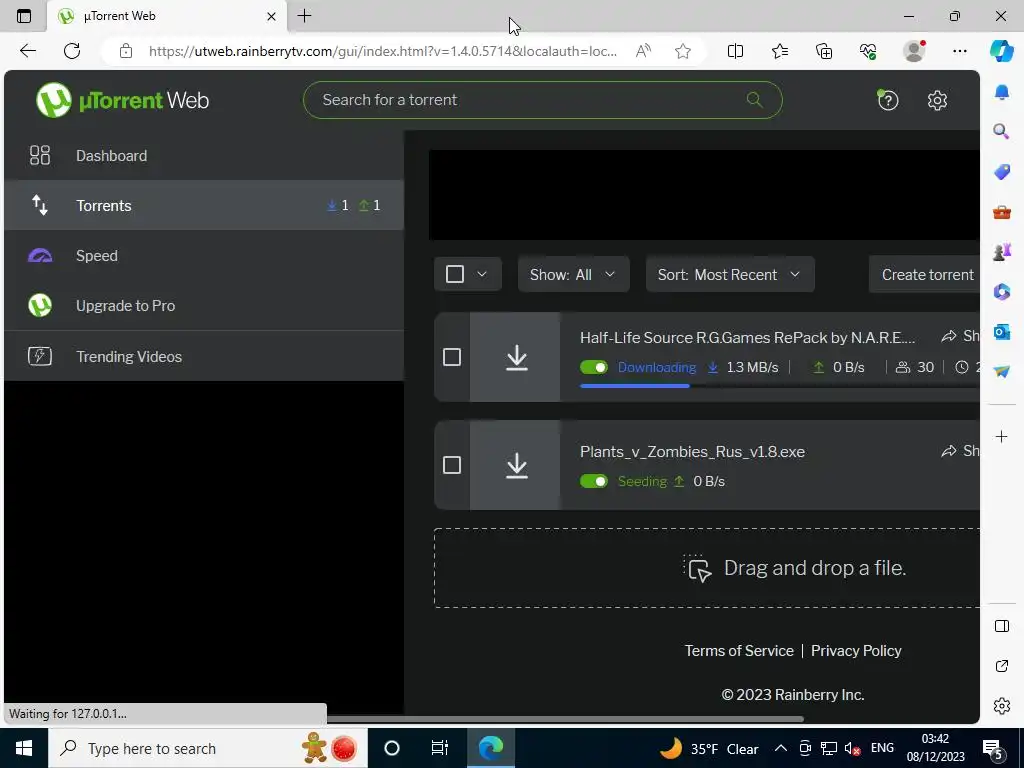Viewport: 1024px width, 768px height.
Task: Refresh the current page
Action: click(x=72, y=51)
